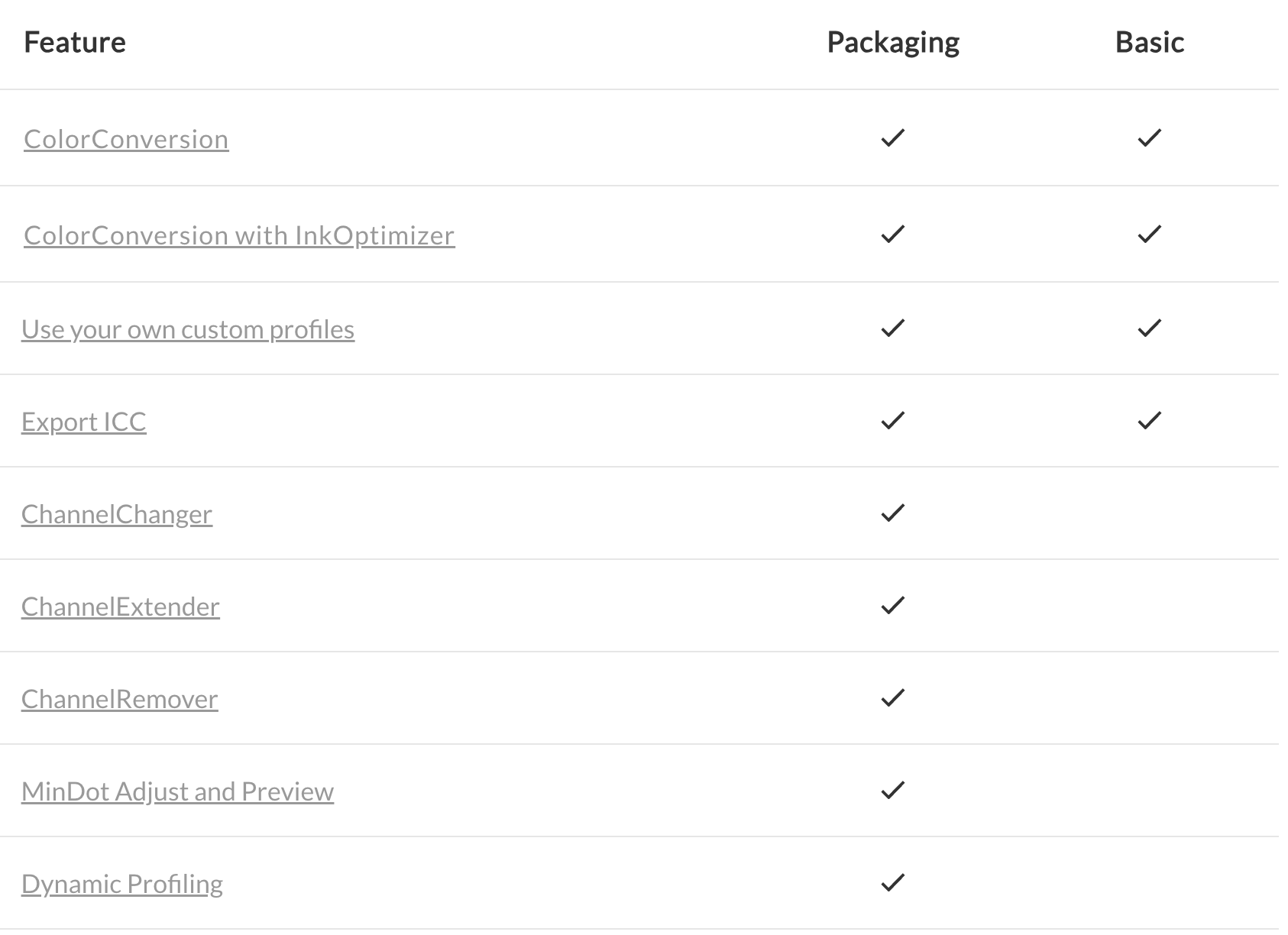Click Packaging checkmark for ChannelRemover
The height and width of the screenshot is (935, 1288).
click(x=893, y=697)
